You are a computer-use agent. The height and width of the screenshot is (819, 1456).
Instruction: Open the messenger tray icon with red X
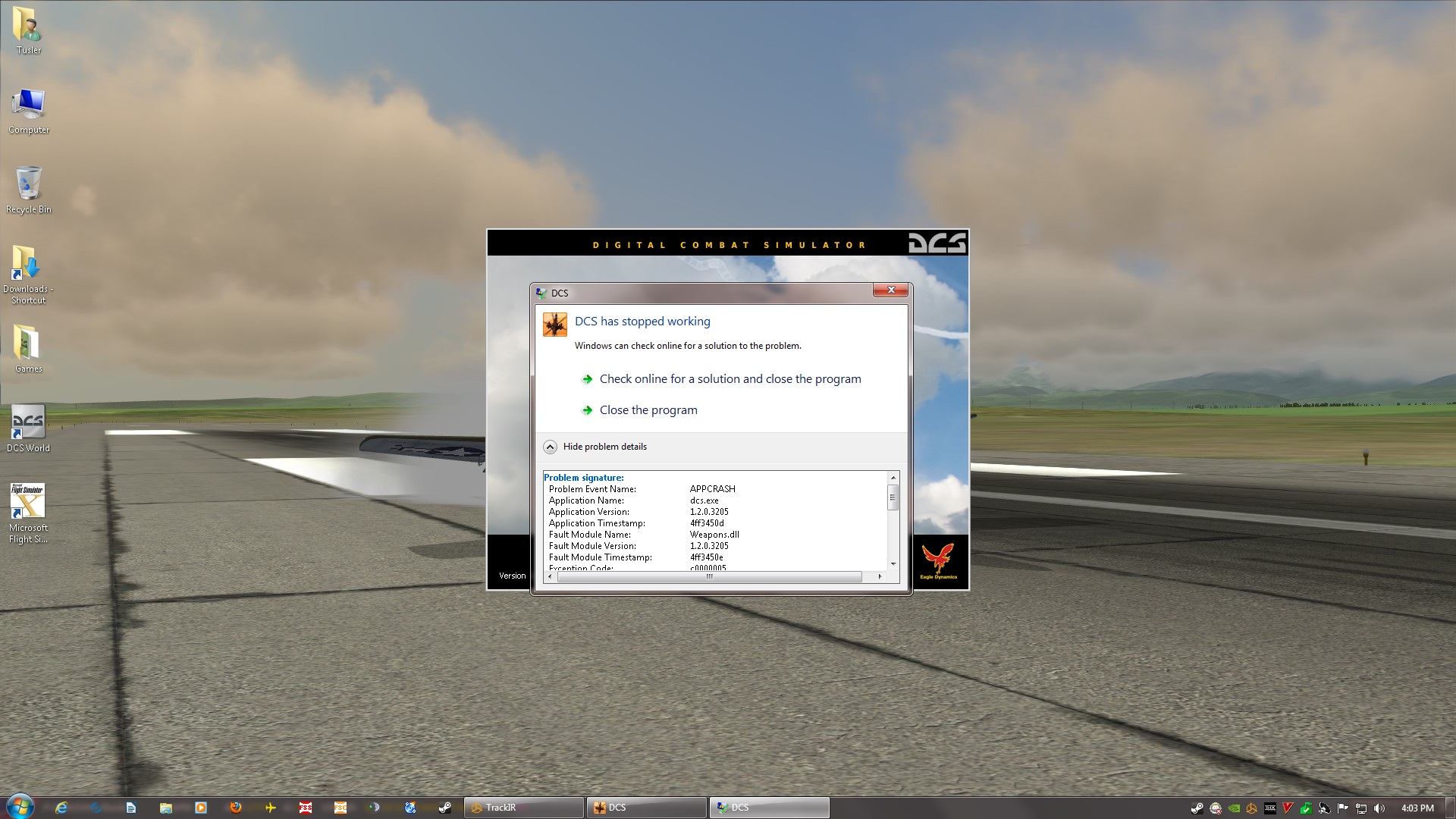pos(1216,808)
